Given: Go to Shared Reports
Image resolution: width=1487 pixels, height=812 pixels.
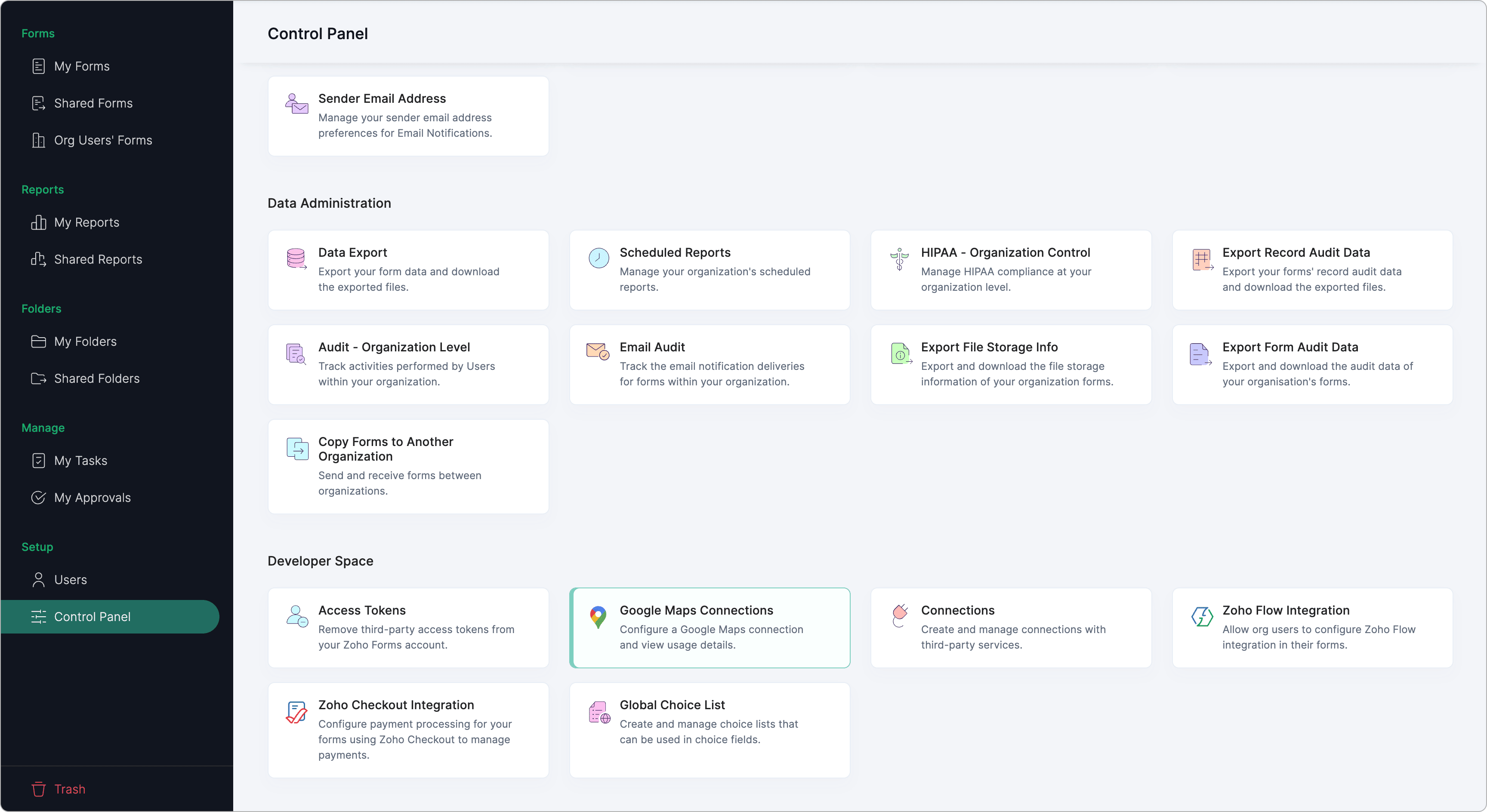Looking at the screenshot, I should 98,260.
